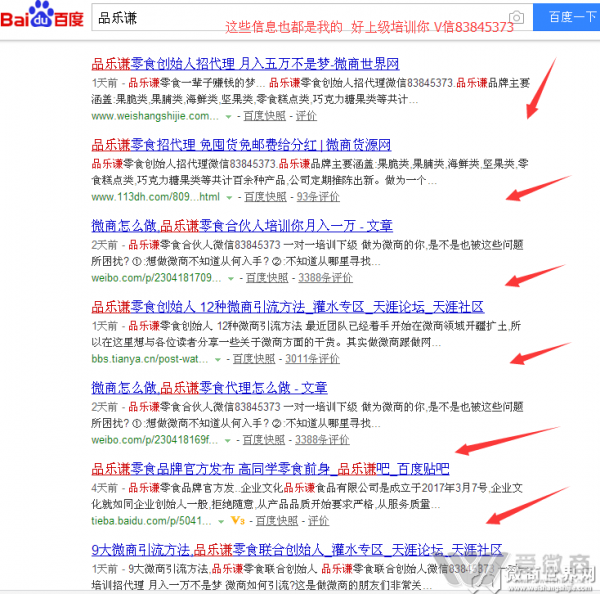Viewport: 600px width, 594px height.
Task: Open 百度快照 for tieba.baidu.com result
Action: [x=277, y=521]
